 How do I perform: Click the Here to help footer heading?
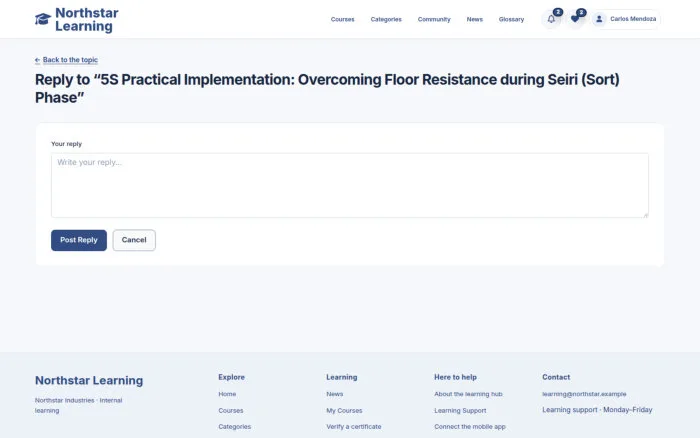pos(455,377)
